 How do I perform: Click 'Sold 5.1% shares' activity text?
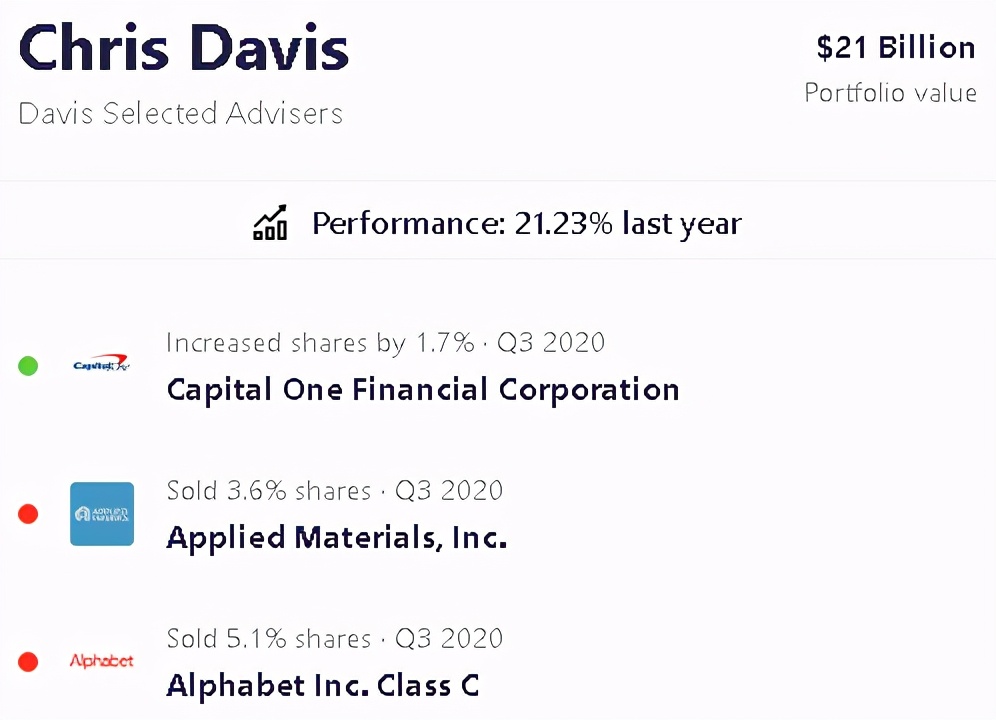pyautogui.click(x=269, y=639)
